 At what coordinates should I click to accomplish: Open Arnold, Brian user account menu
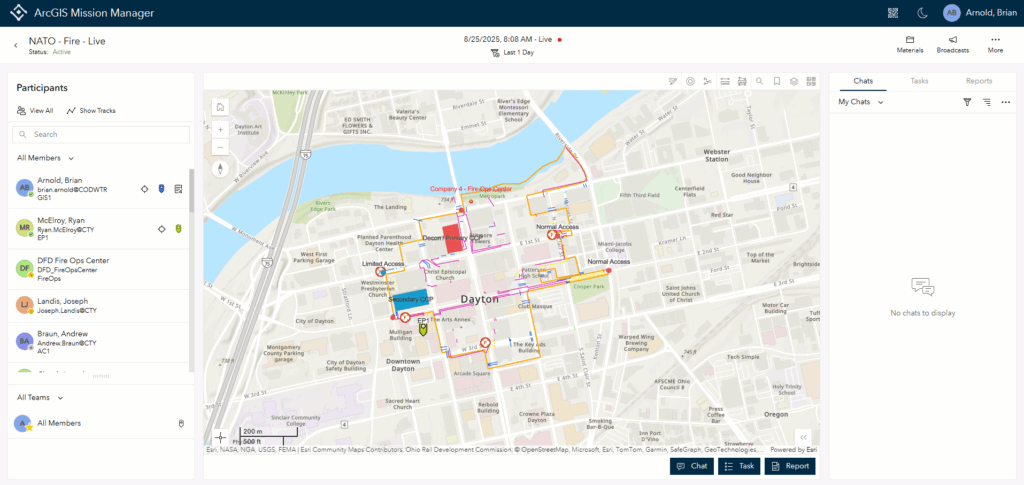pos(980,12)
